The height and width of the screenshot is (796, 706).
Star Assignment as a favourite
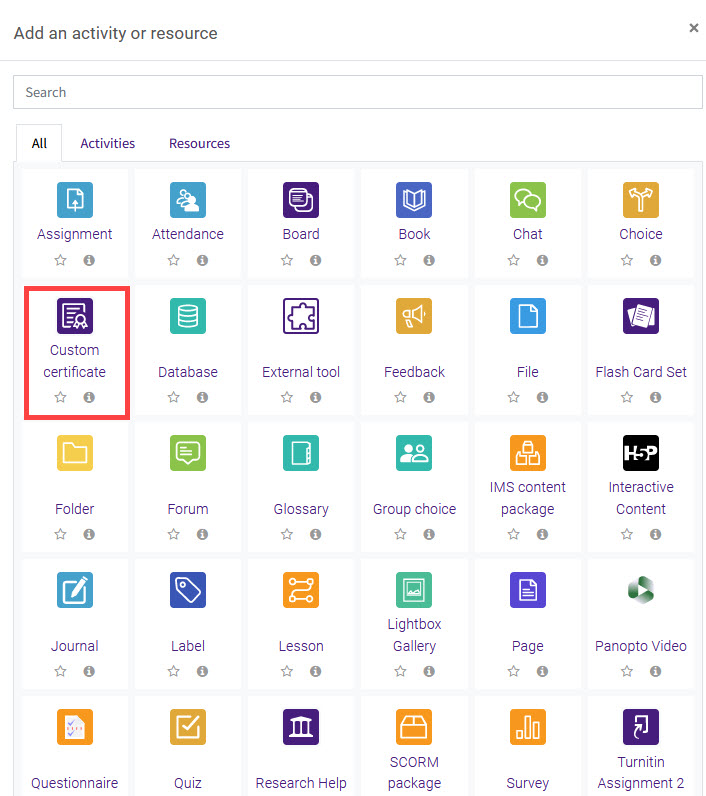click(x=60, y=260)
